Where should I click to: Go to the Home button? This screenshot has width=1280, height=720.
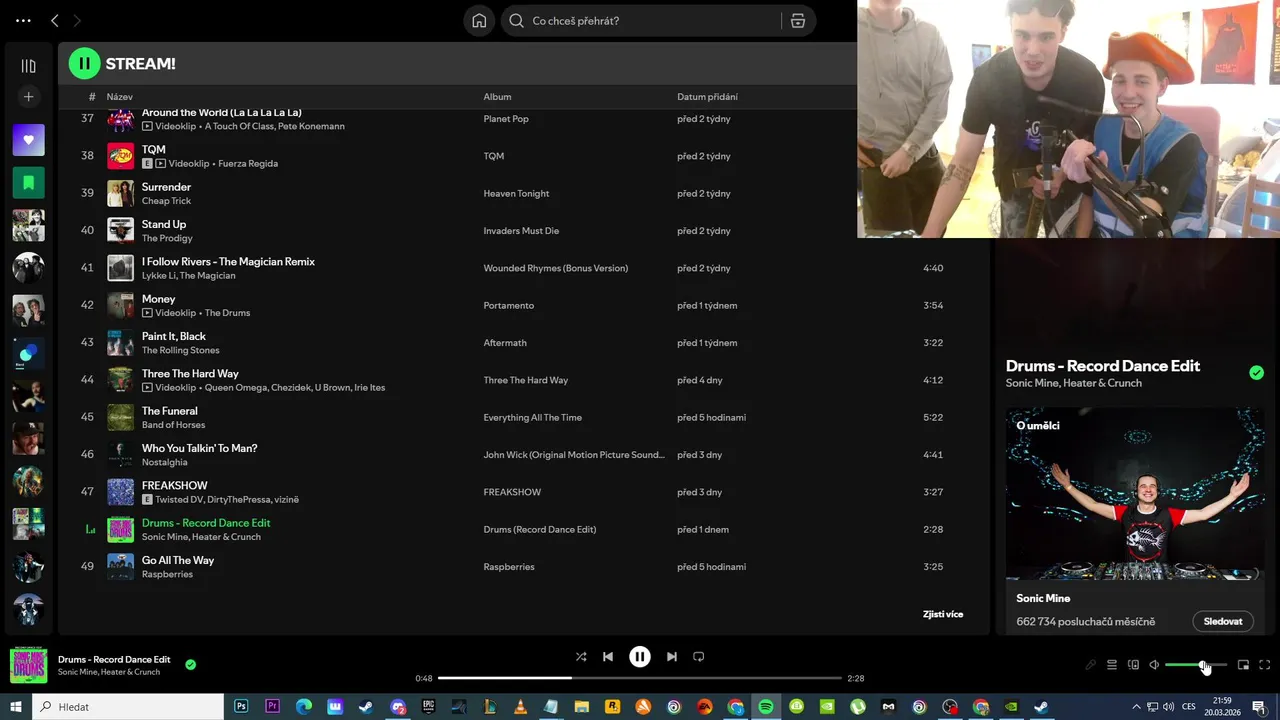479,21
